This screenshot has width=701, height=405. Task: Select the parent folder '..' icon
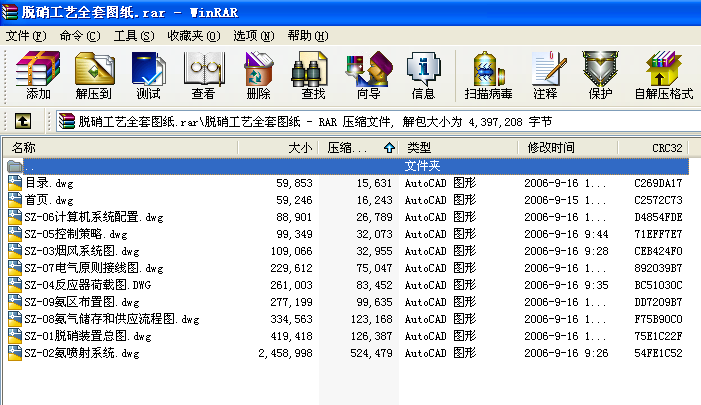[x=15, y=166]
